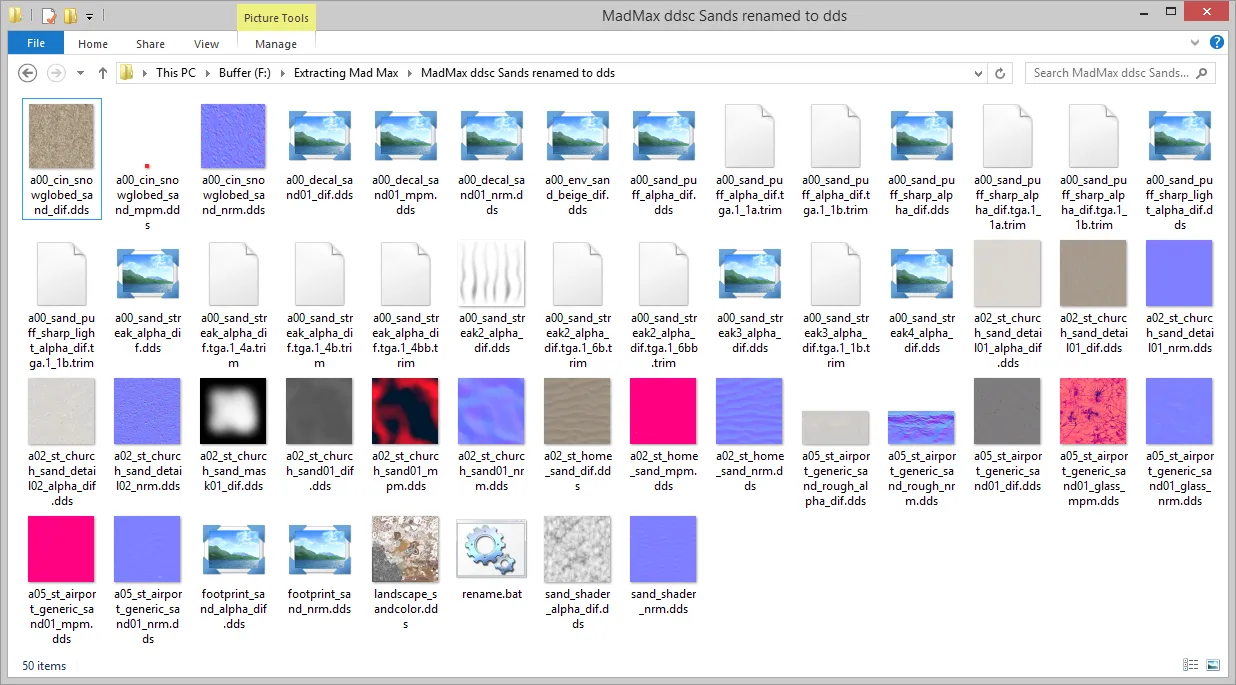Select a02_st_church_sand_mask01_dif.dds thumbnail
This screenshot has width=1236, height=685.
[234, 412]
